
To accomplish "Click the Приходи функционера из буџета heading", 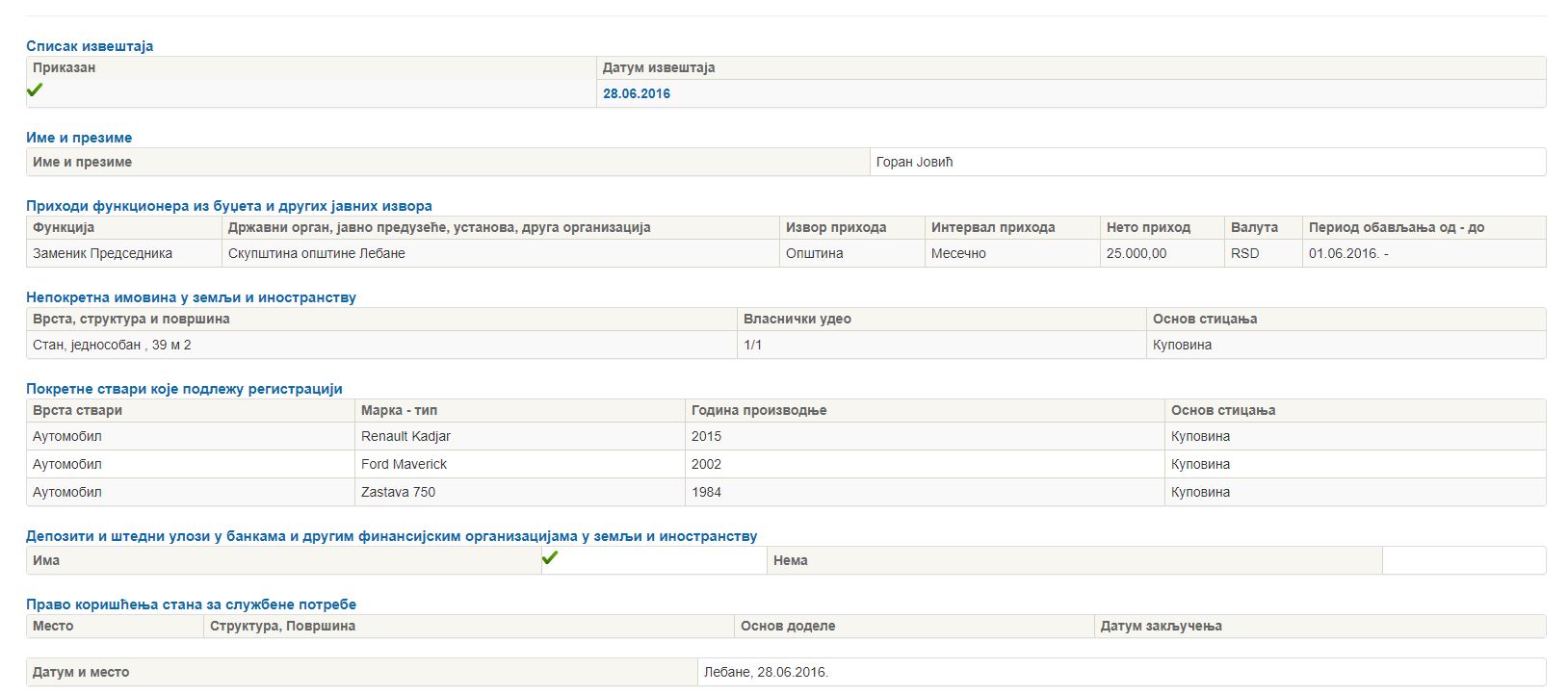I will 229,206.
